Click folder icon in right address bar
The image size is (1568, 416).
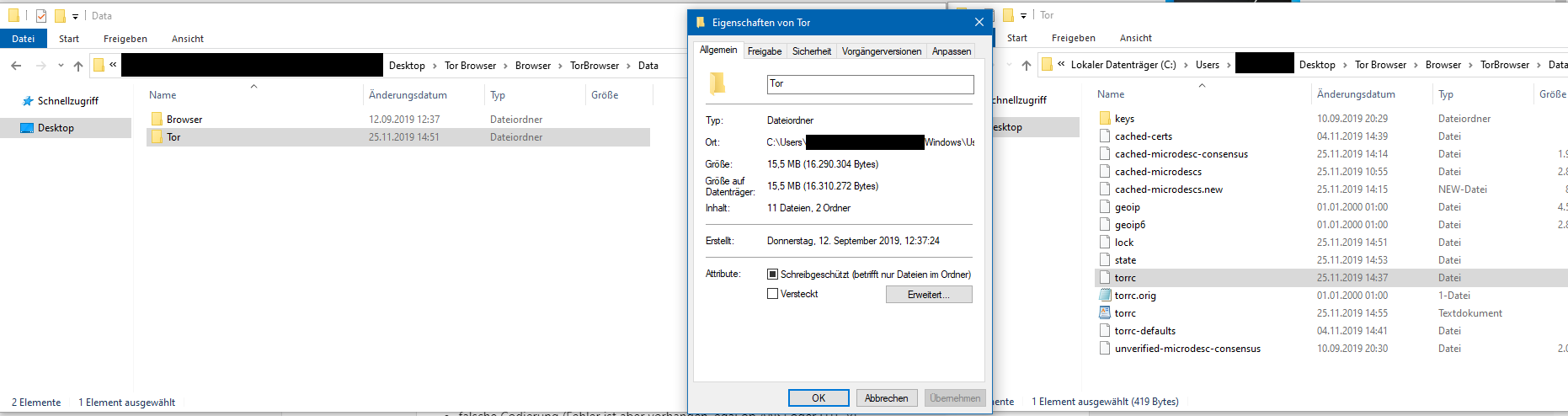pos(1047,65)
